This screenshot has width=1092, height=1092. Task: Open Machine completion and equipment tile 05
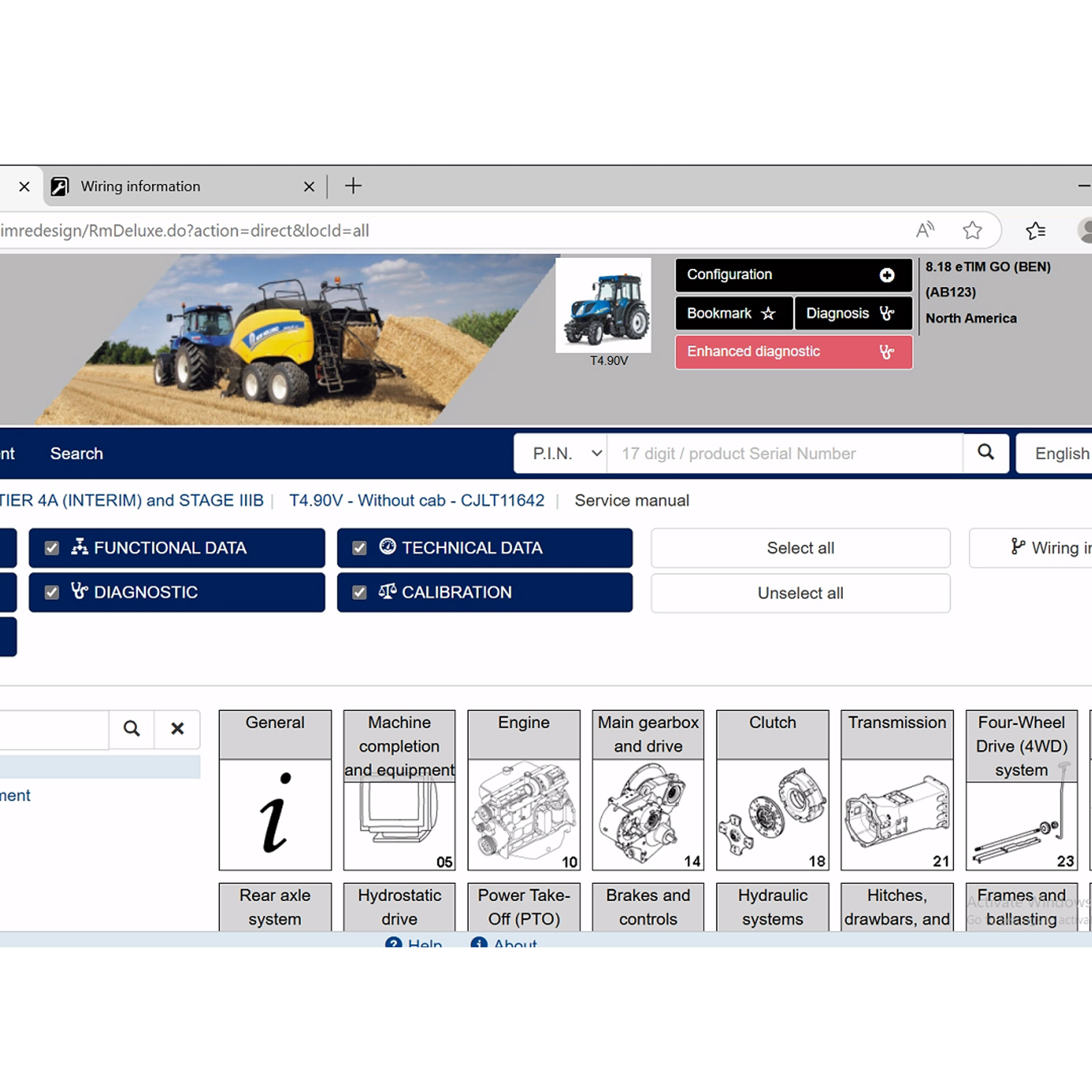pyautogui.click(x=399, y=790)
